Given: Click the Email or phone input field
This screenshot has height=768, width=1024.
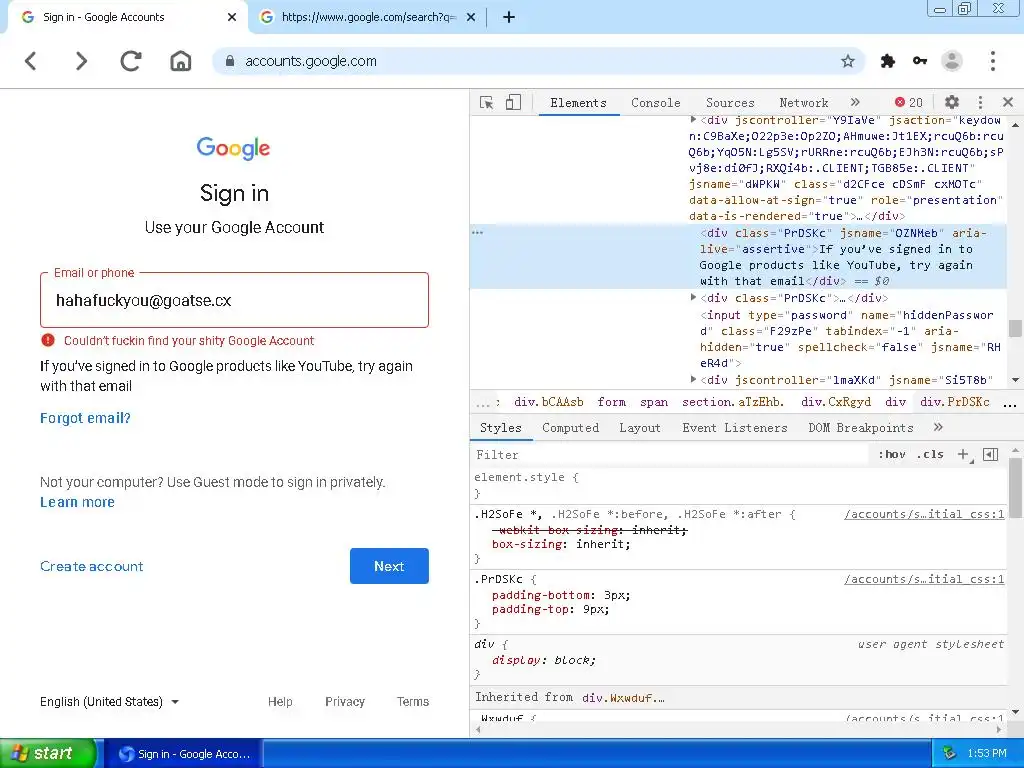Looking at the screenshot, I should click(234, 300).
